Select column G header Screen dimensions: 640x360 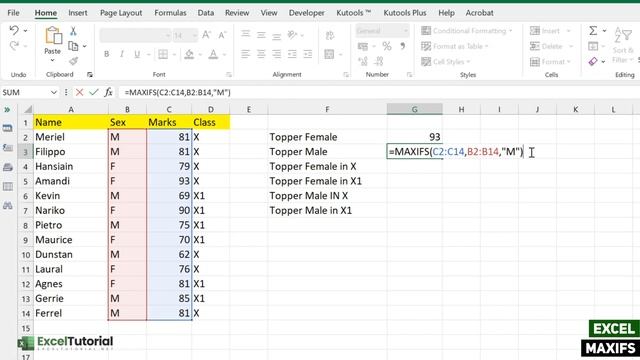[x=414, y=109]
